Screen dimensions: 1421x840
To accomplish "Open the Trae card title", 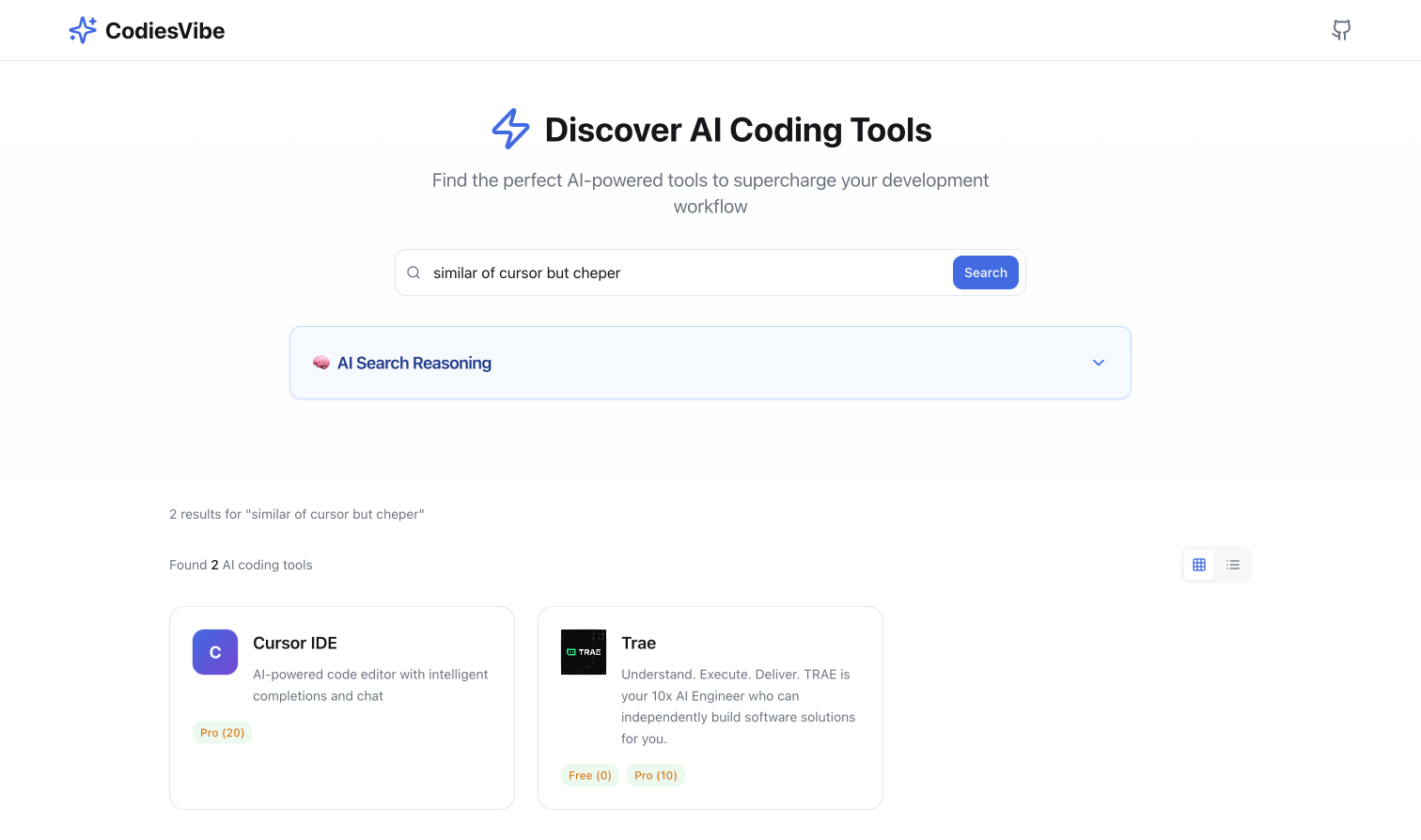I will (x=639, y=643).
